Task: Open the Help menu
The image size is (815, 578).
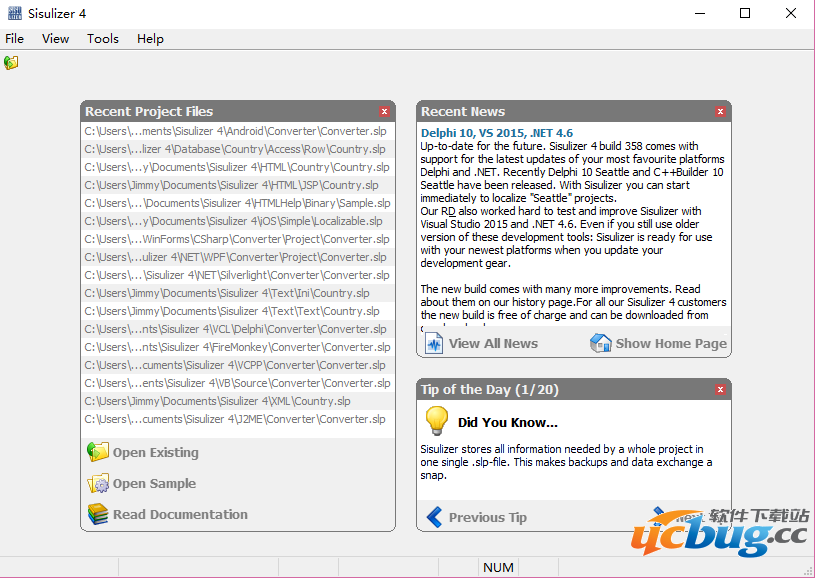Action: 150,39
